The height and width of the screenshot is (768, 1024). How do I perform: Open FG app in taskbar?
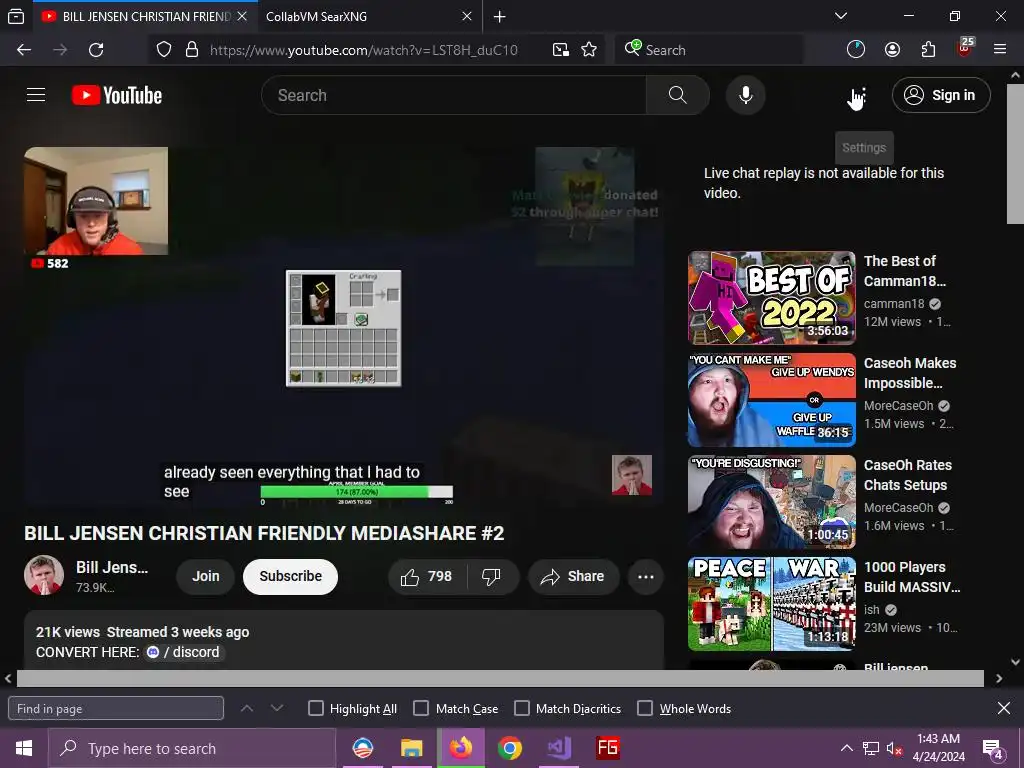pos(607,748)
